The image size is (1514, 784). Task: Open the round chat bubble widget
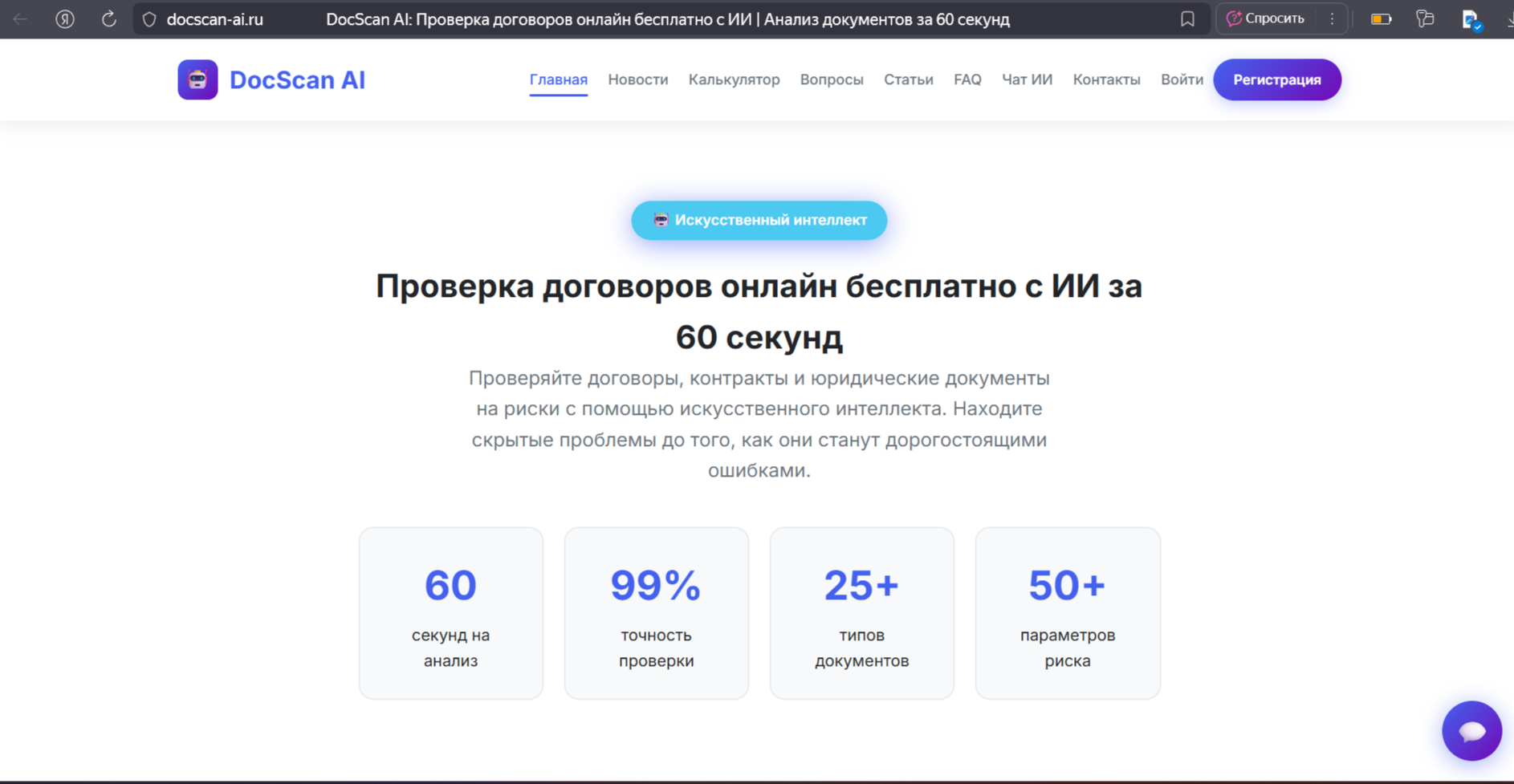click(x=1471, y=731)
